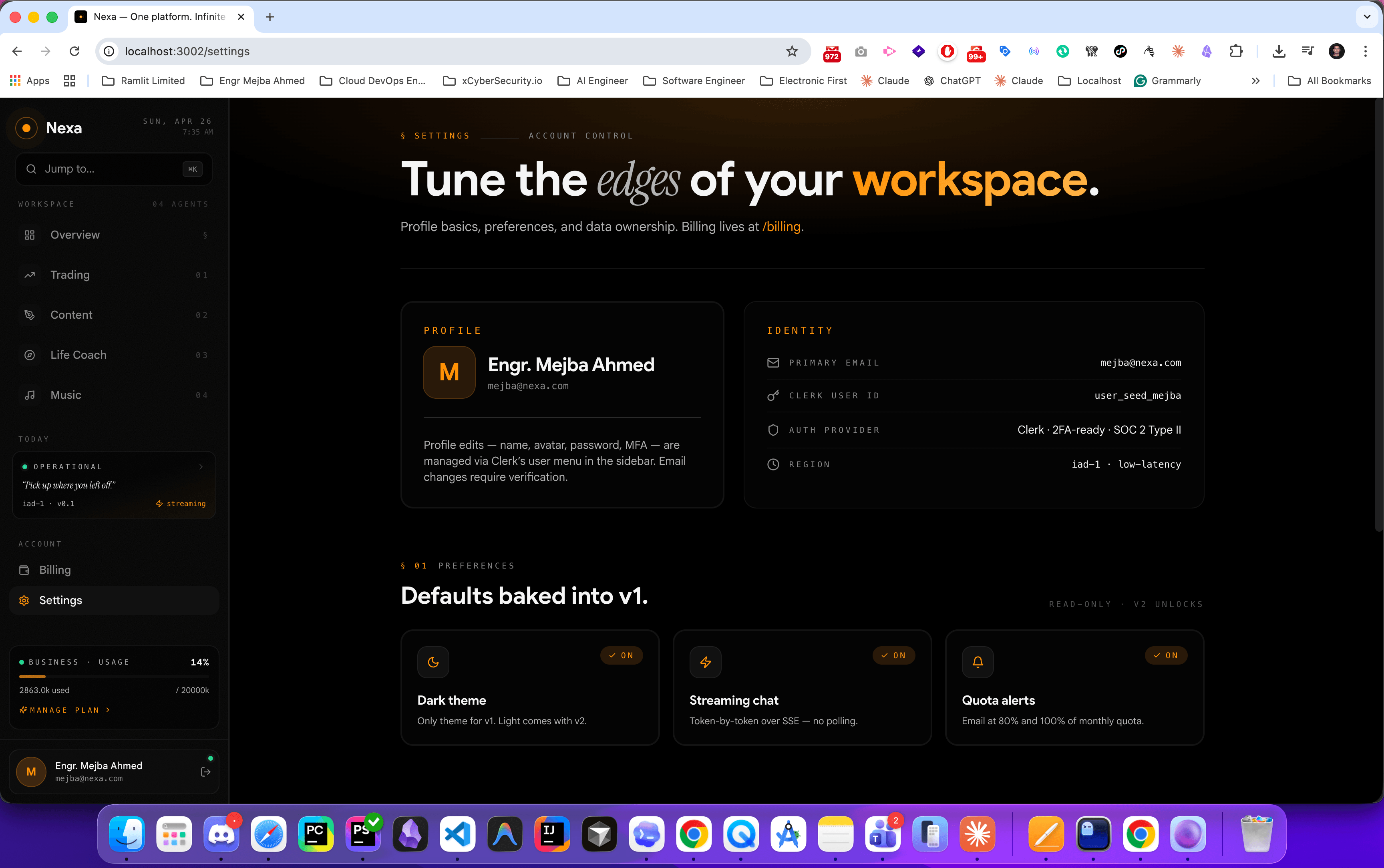
Task: Click the Nexa logo icon in sidebar
Action: (x=26, y=128)
